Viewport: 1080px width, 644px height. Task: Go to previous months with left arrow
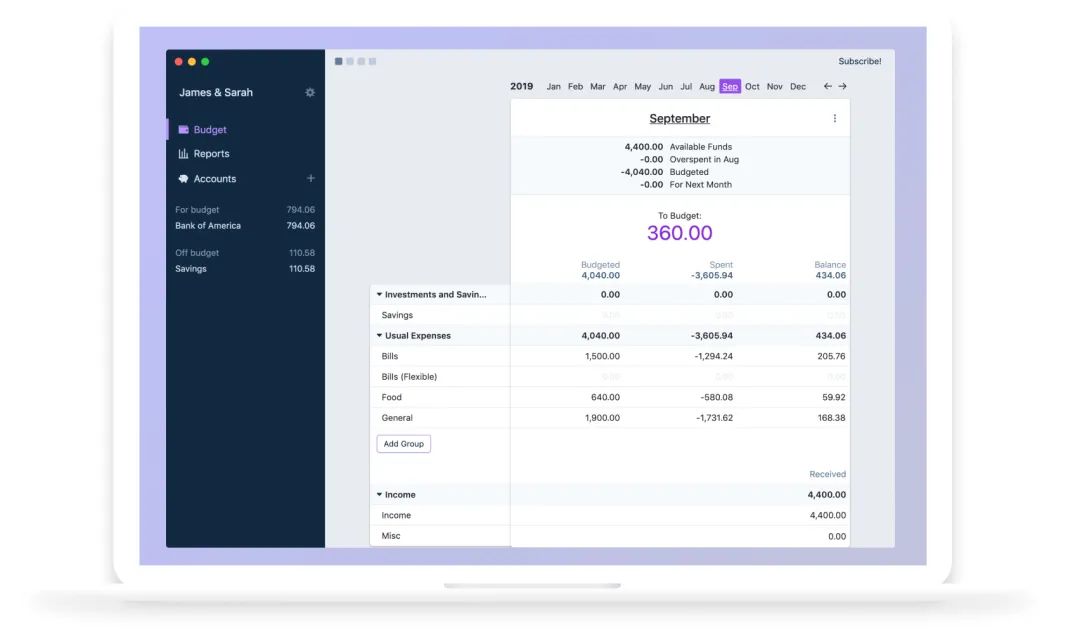pyautogui.click(x=827, y=86)
